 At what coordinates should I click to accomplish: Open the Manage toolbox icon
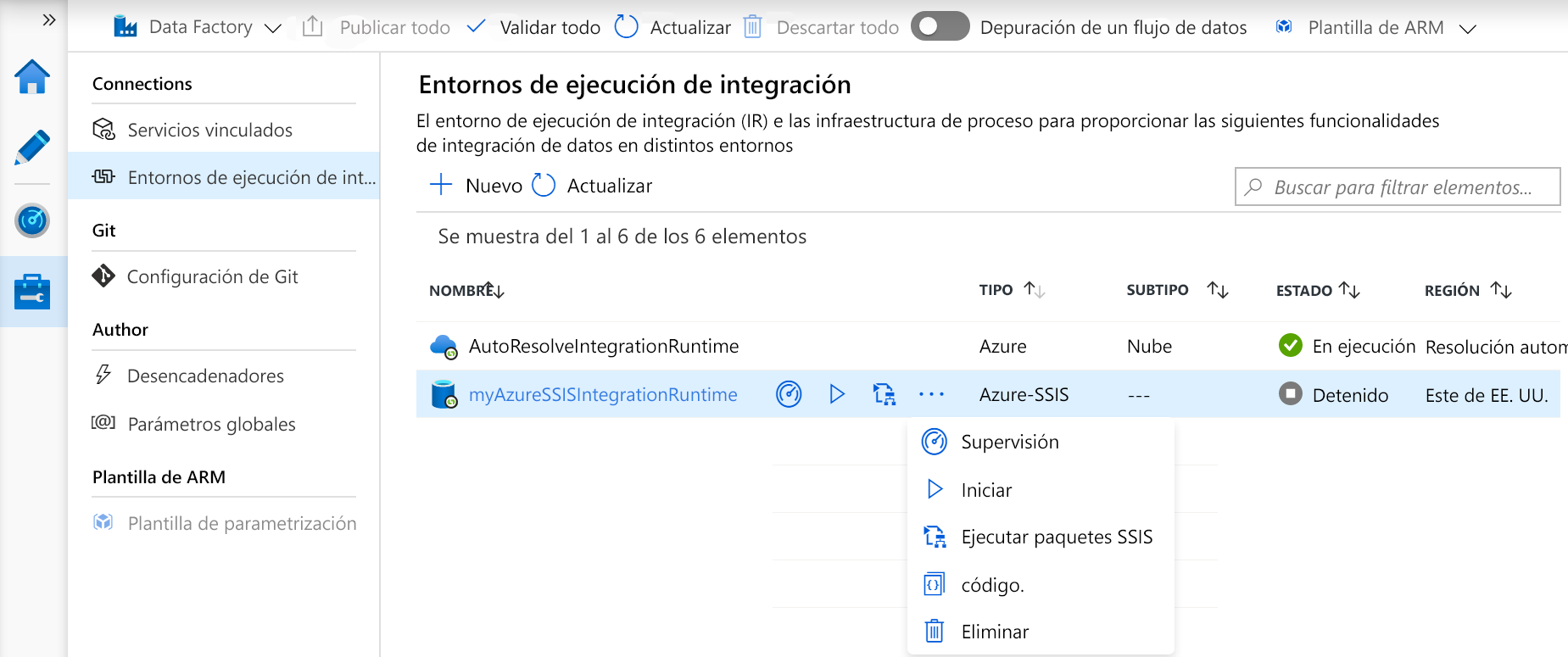[x=32, y=292]
